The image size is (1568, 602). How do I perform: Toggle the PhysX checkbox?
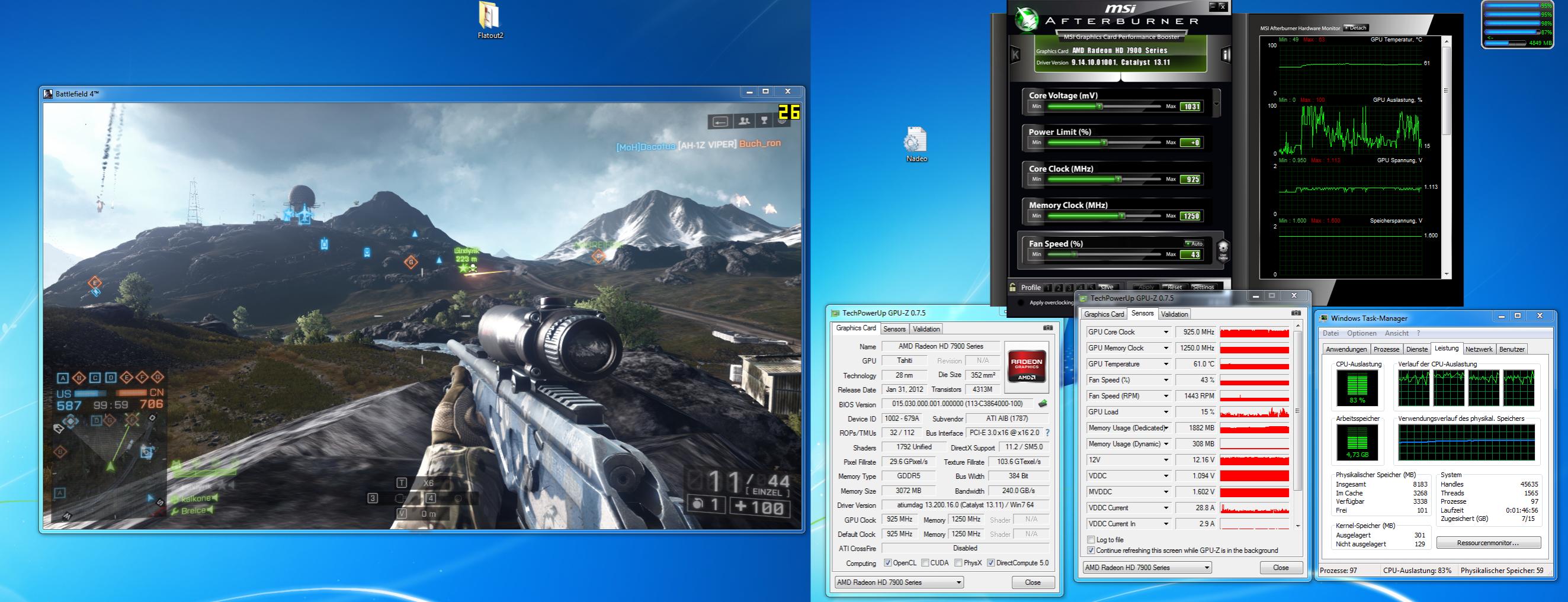coord(958,563)
